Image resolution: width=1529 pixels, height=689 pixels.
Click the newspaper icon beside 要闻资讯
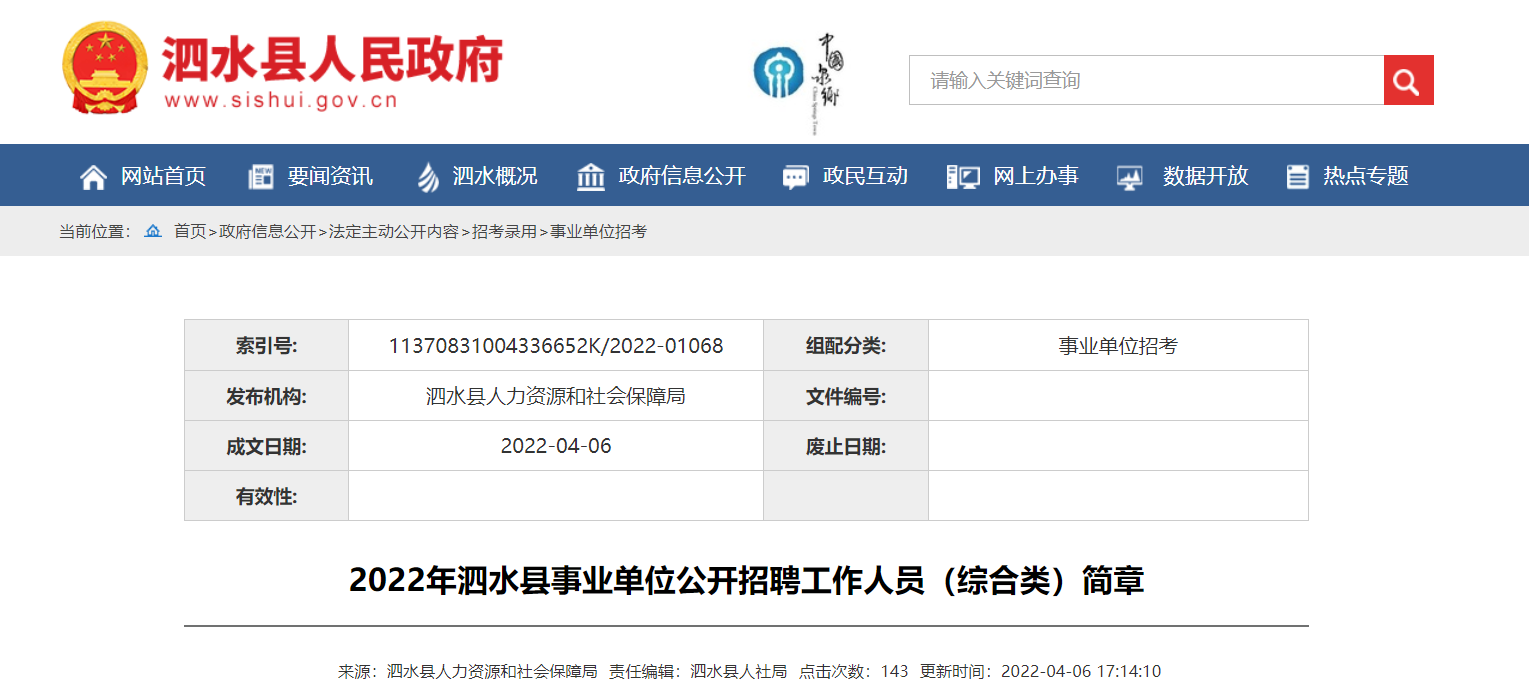[x=260, y=177]
